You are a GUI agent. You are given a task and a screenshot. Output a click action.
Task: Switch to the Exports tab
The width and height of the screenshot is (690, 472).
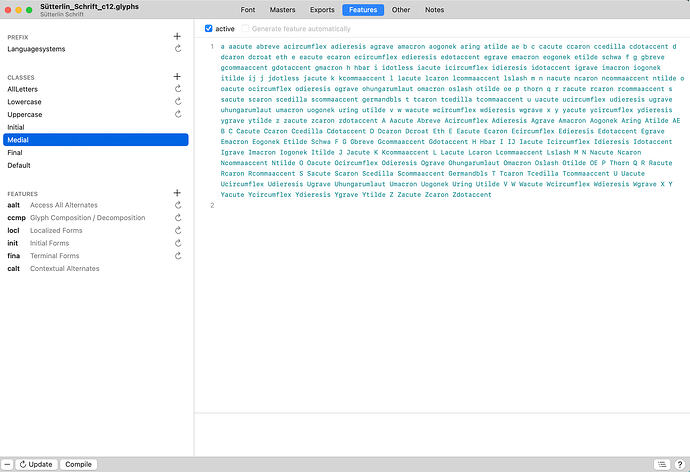[322, 10]
